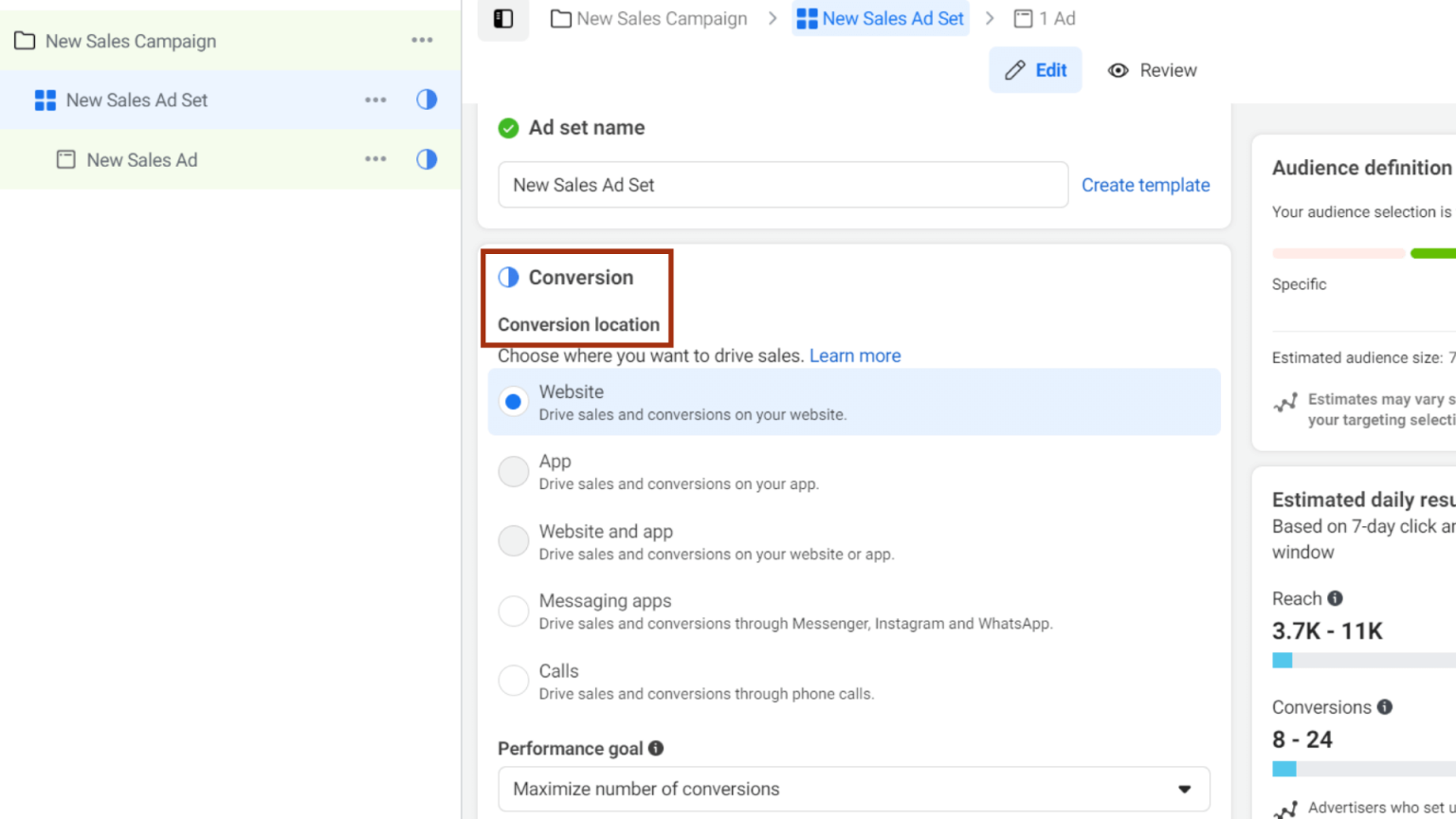Click New Sales Ad Set in the breadcrumb

(x=891, y=18)
